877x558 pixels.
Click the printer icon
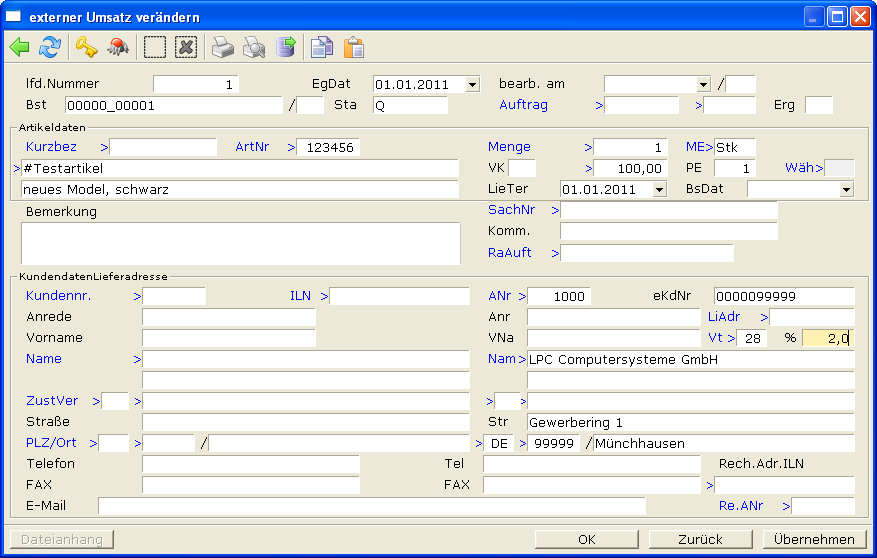coord(222,47)
